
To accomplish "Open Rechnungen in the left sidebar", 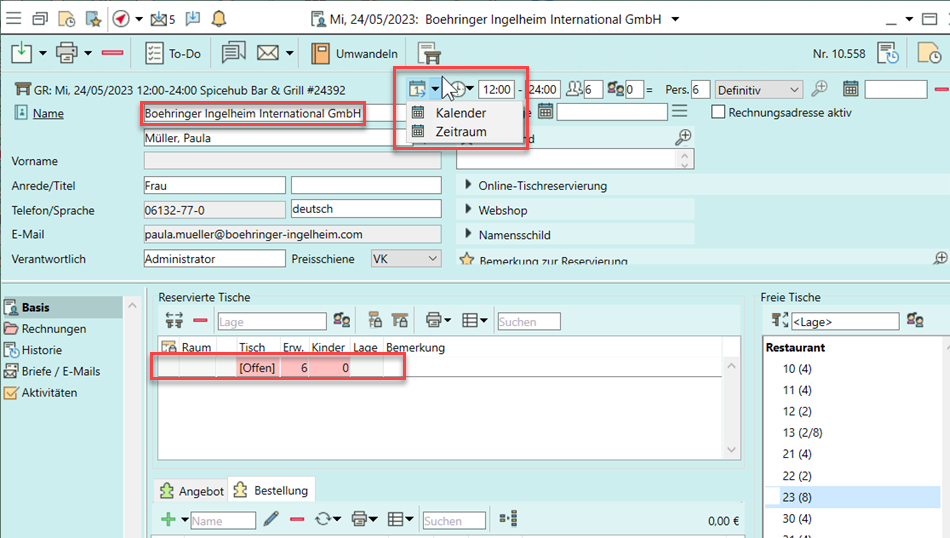I will point(53,329).
